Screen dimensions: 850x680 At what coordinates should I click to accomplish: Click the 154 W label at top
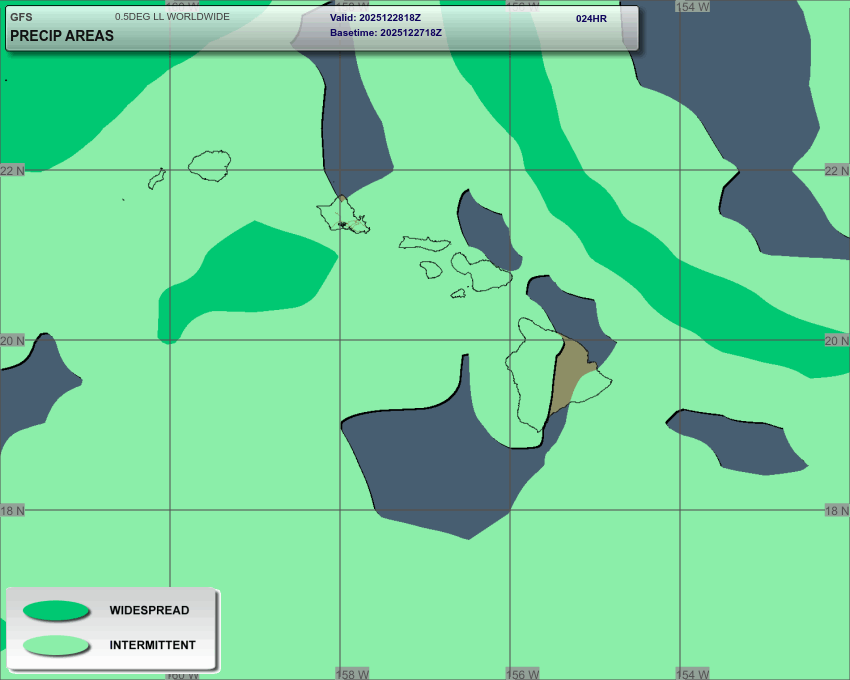(x=692, y=6)
